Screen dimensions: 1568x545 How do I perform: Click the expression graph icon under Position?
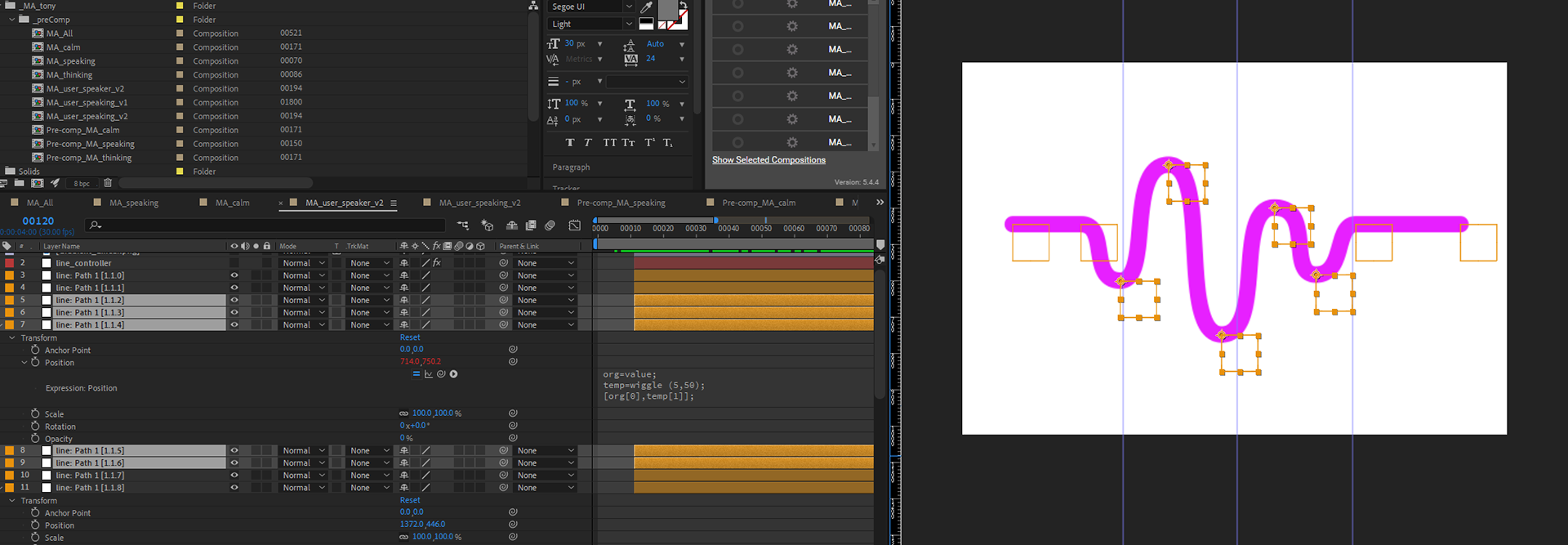click(x=428, y=374)
